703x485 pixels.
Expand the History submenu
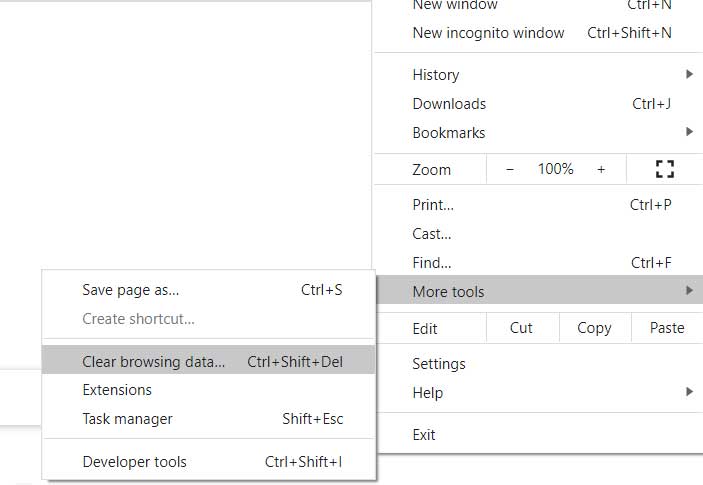click(x=539, y=74)
